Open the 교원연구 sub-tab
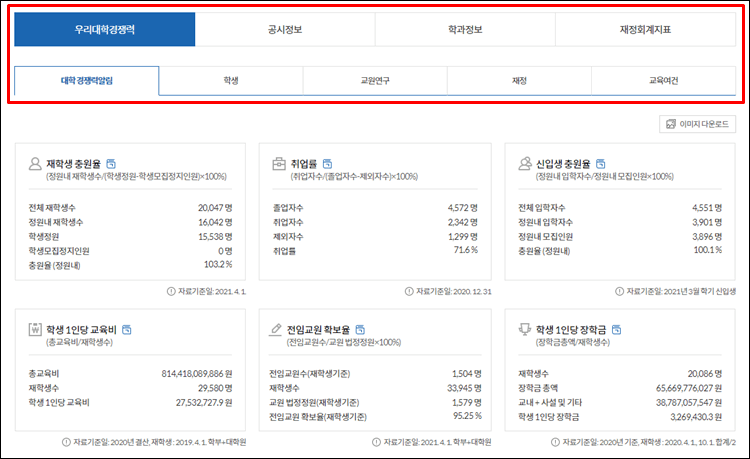Viewport: 750px width, 459px height. (x=375, y=81)
